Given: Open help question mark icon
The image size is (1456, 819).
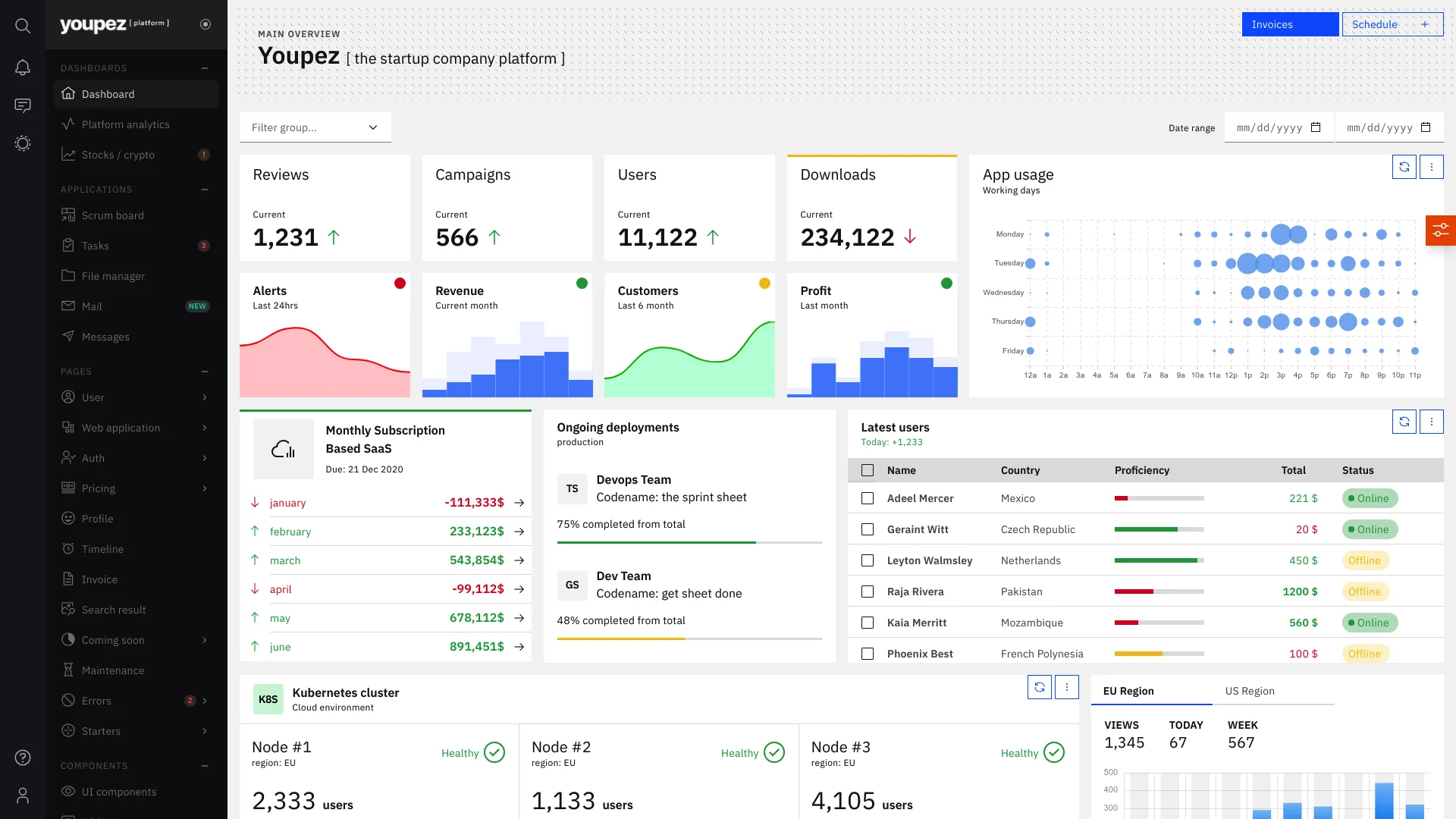Looking at the screenshot, I should point(23,758).
